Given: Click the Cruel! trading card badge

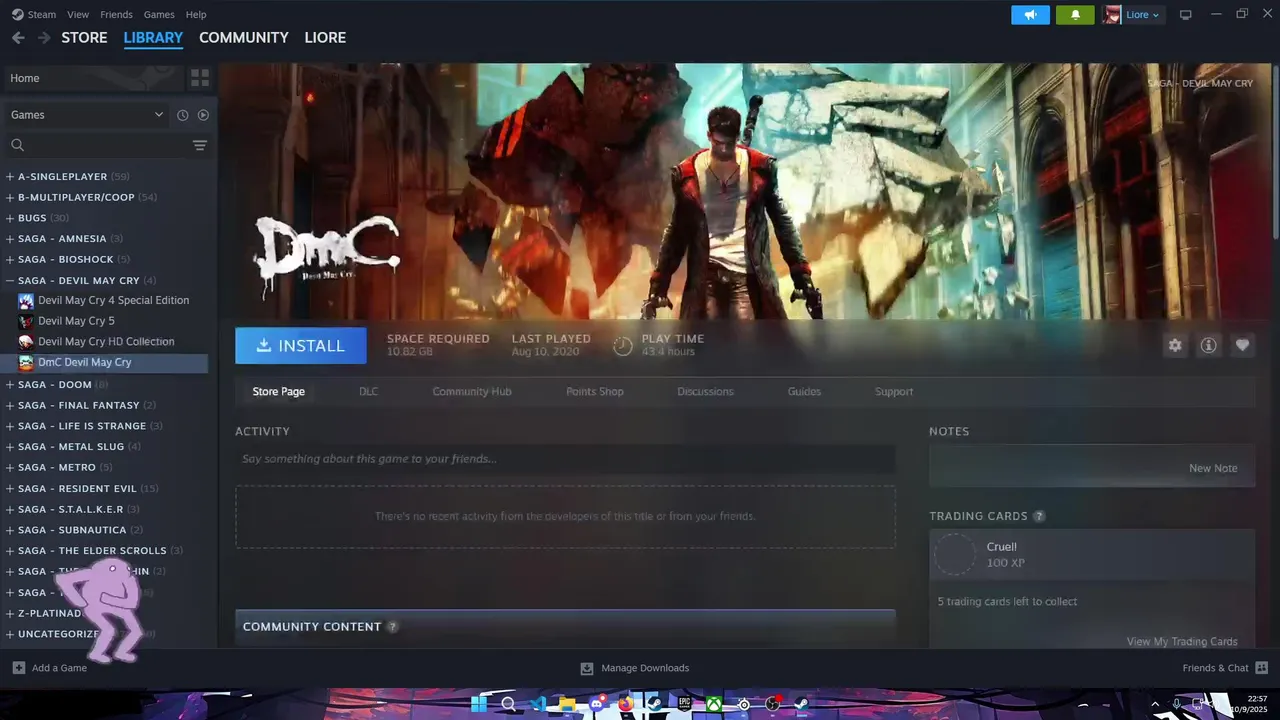Looking at the screenshot, I should [x=955, y=554].
